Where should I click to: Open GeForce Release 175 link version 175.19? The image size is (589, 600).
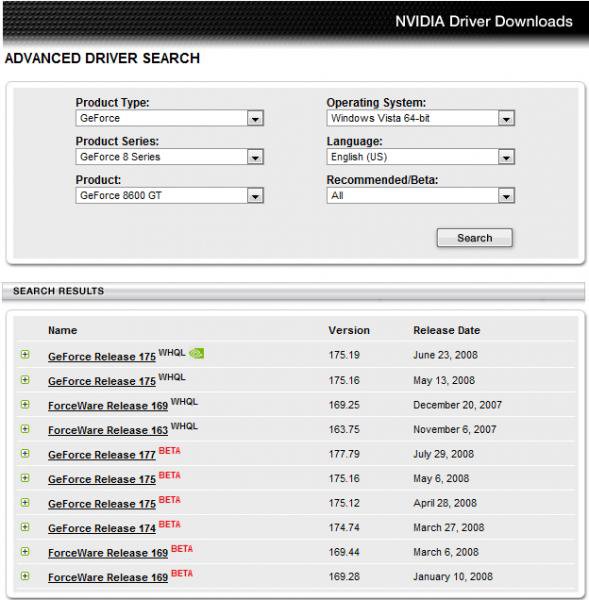pyautogui.click(x=102, y=357)
